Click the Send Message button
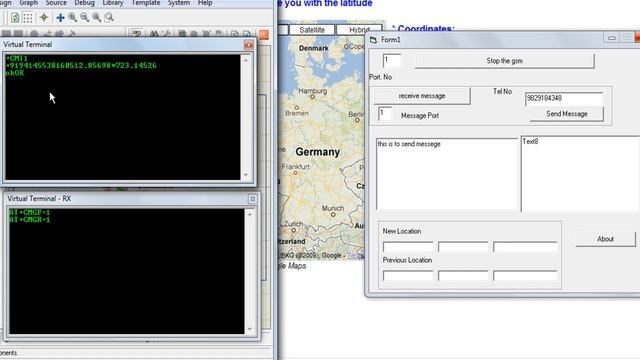 click(567, 114)
